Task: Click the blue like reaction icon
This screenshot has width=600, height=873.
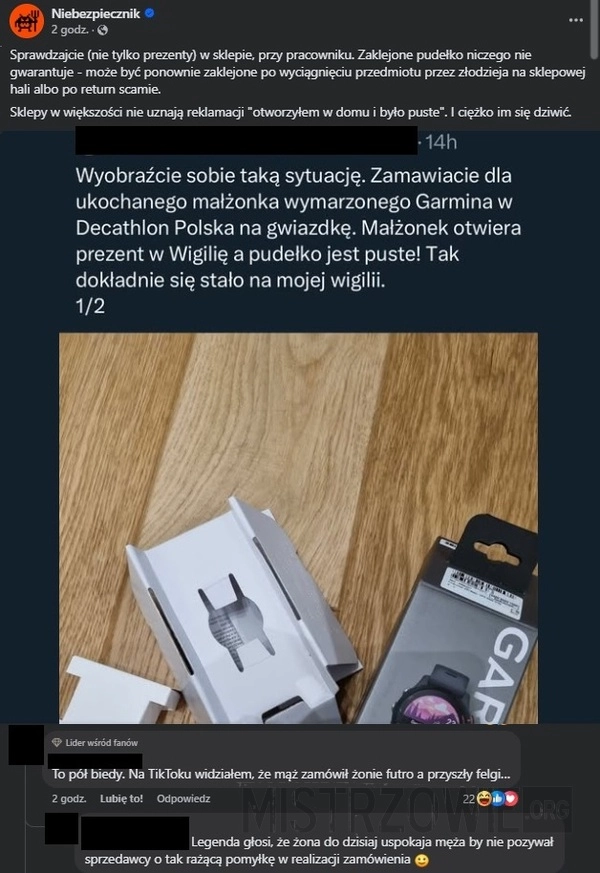Action: point(497,799)
